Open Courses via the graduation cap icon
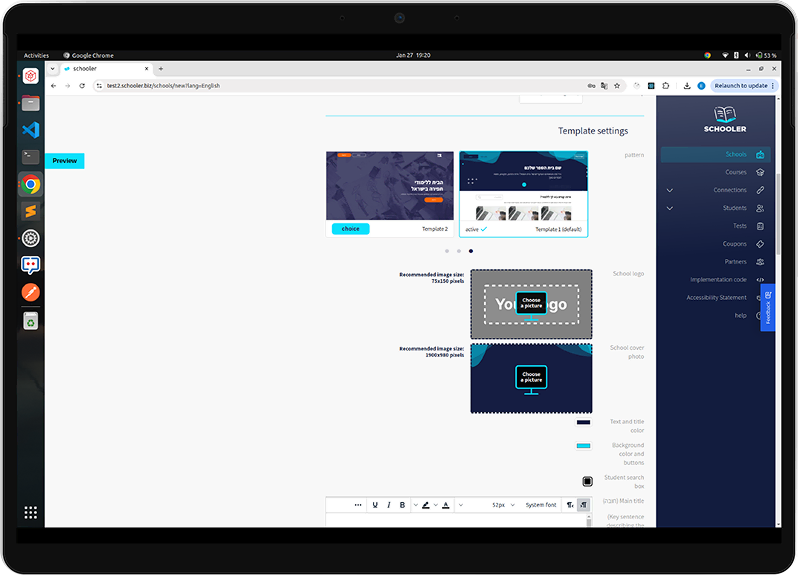 760,172
